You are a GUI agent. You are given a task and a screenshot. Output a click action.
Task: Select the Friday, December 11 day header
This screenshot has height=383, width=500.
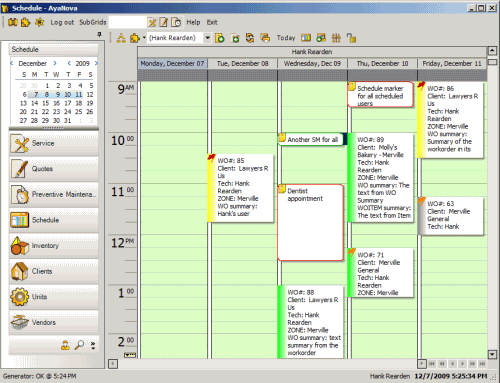(x=452, y=64)
